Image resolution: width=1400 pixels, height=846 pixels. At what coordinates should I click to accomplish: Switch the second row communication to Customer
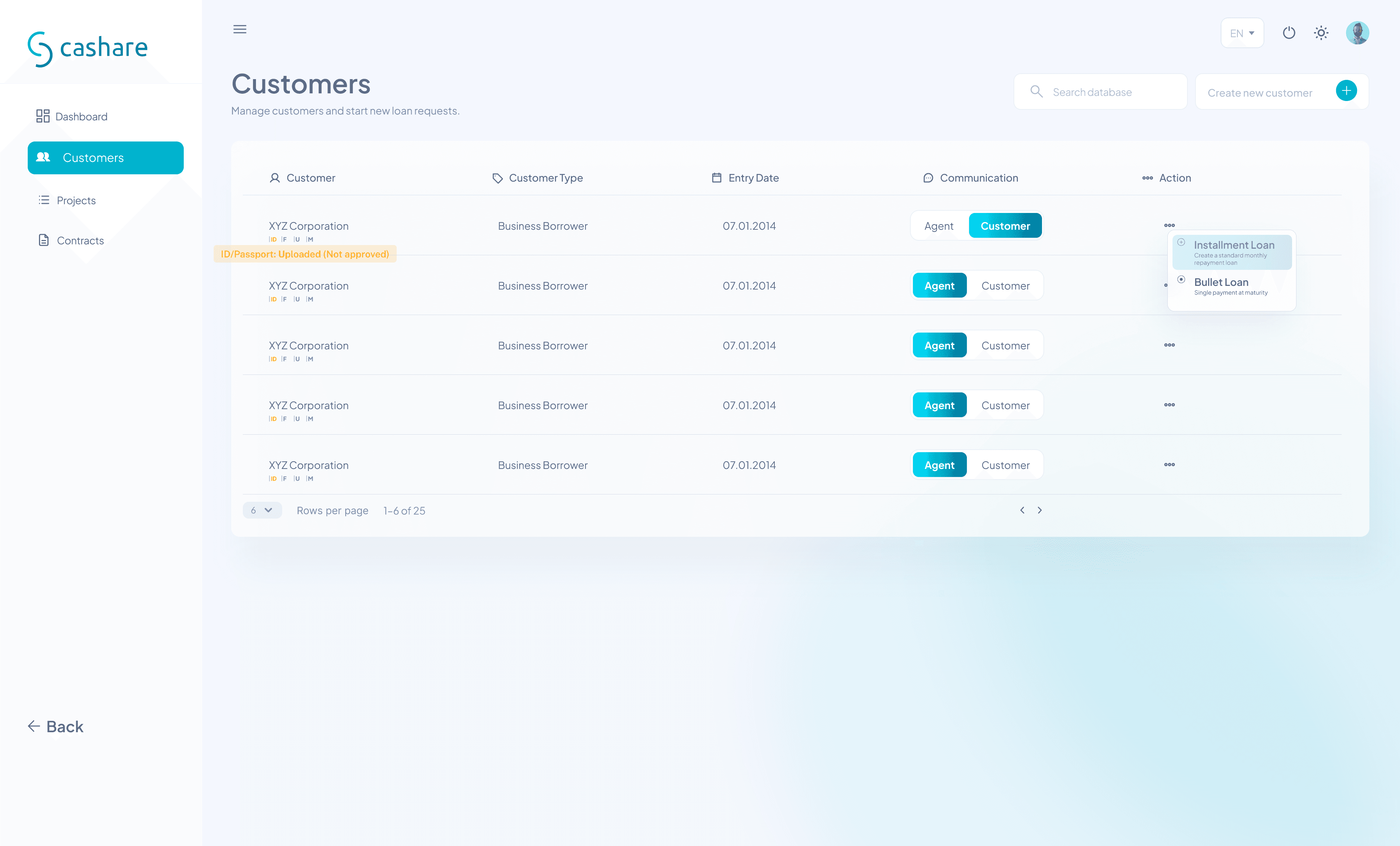(1005, 286)
